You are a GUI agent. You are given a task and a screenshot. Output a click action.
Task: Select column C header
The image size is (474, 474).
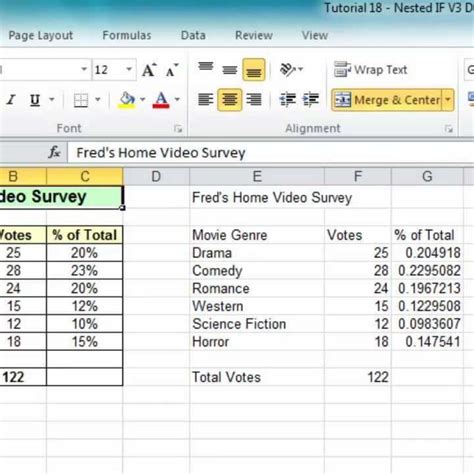85,176
